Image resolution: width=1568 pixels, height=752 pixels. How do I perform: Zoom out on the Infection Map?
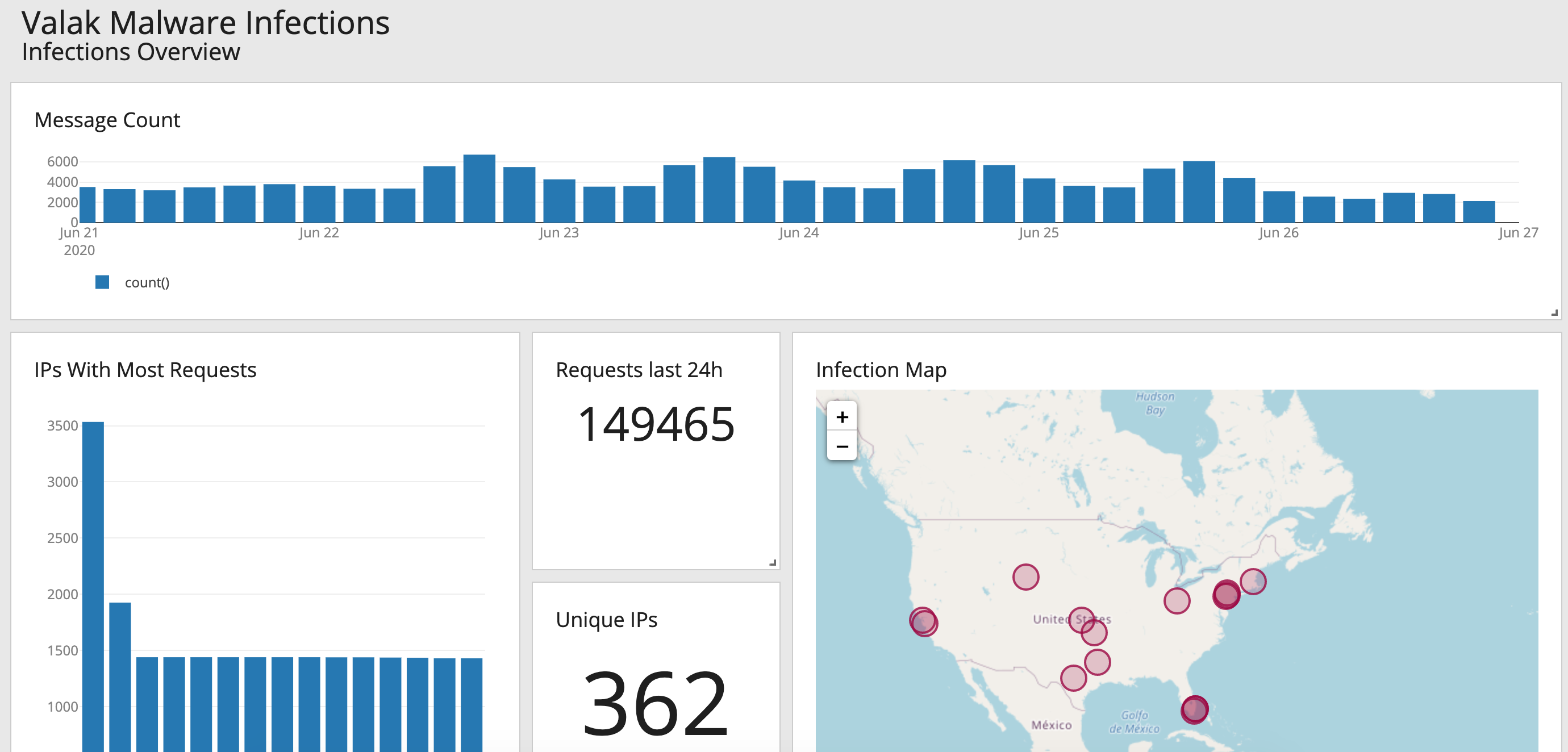(x=842, y=446)
